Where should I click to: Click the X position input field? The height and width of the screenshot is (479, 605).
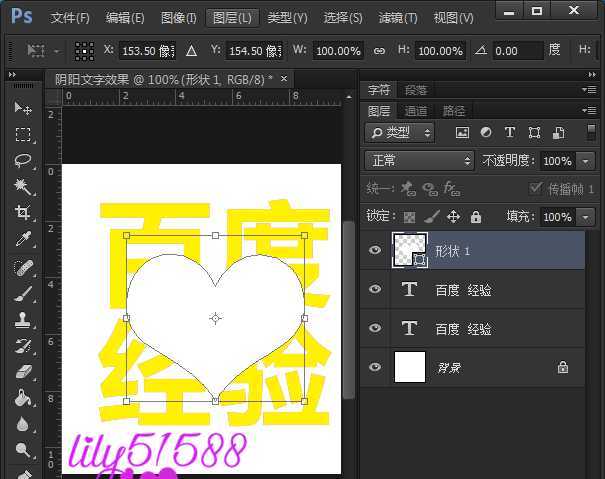pos(146,50)
